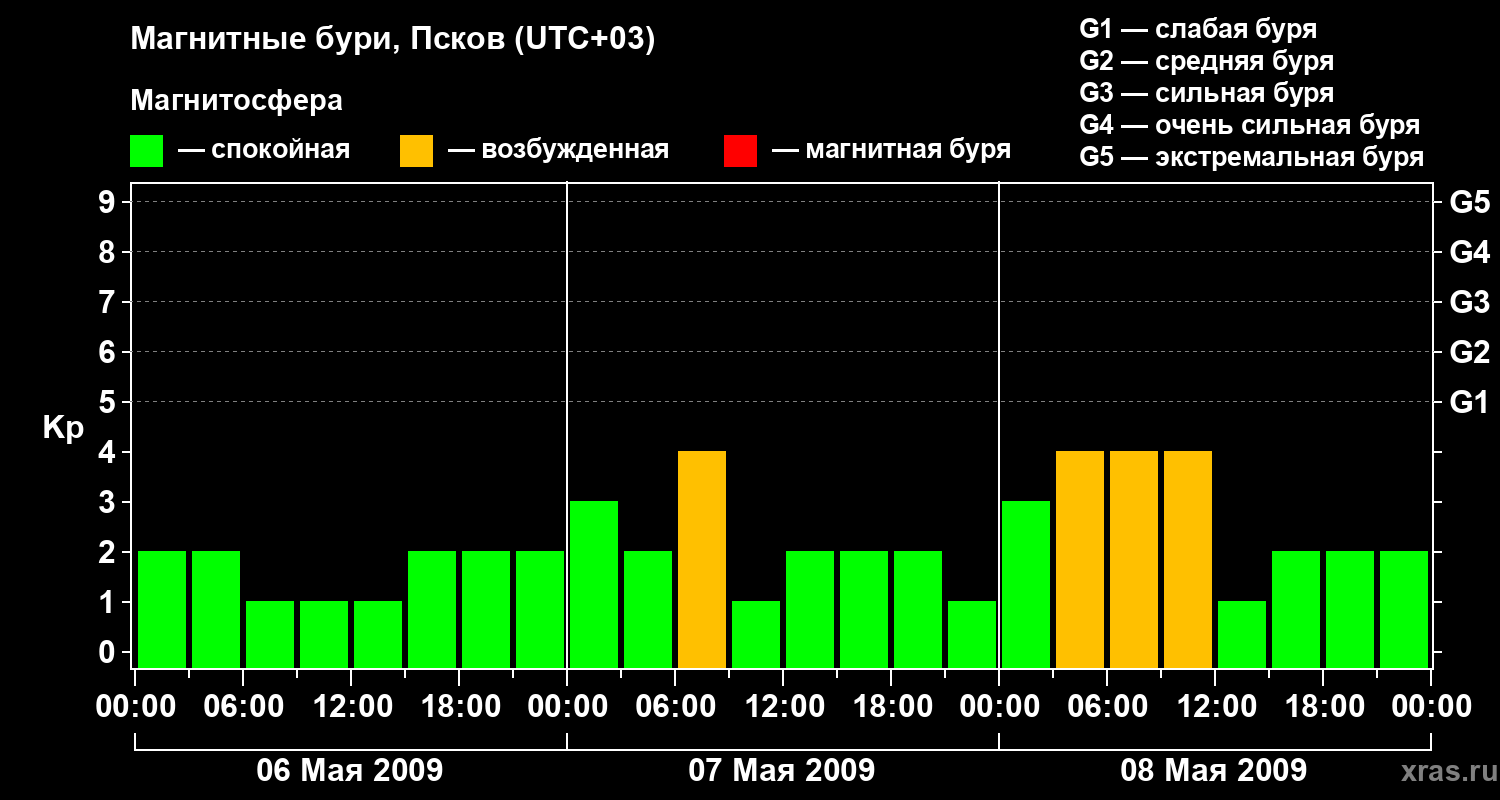The height and width of the screenshot is (800, 1500).
Task: Click the '06:00' time label of 08 Мая
Action: tap(1107, 706)
